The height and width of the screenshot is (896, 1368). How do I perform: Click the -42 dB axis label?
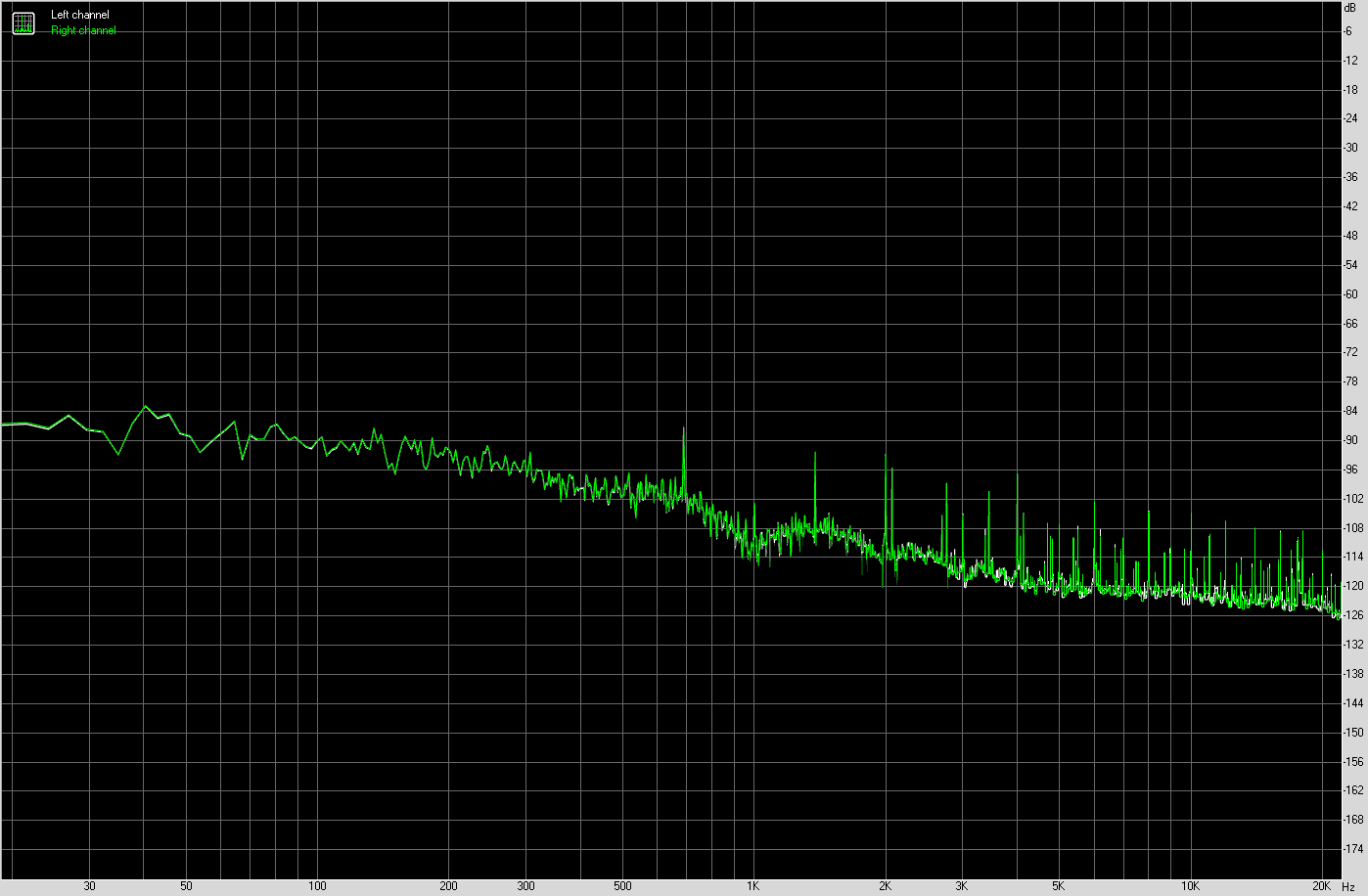(1351, 206)
